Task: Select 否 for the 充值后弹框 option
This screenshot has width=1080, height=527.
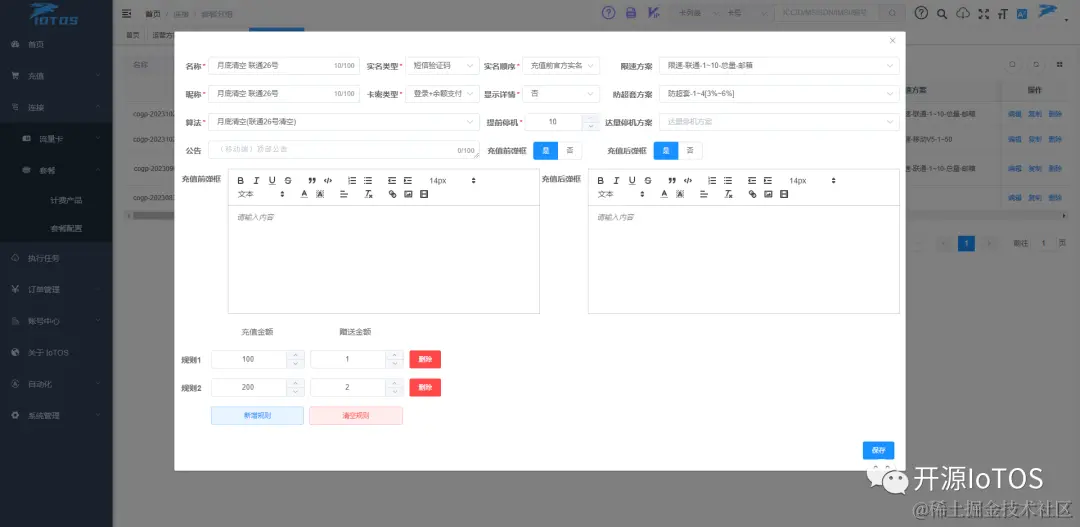Action: tap(690, 150)
